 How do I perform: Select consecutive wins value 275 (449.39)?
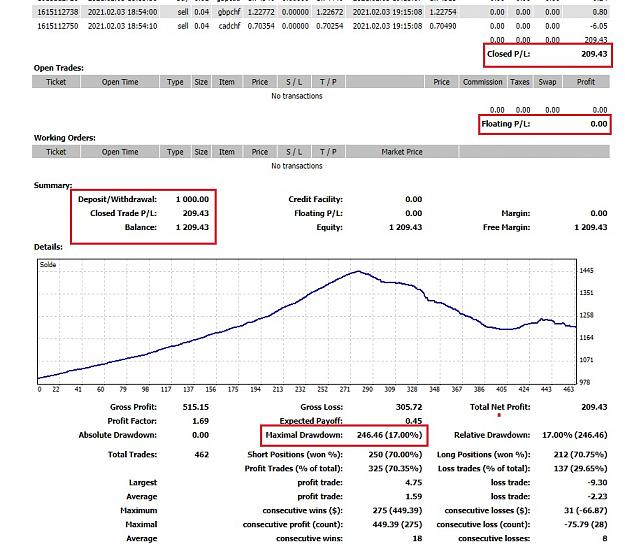click(x=397, y=510)
